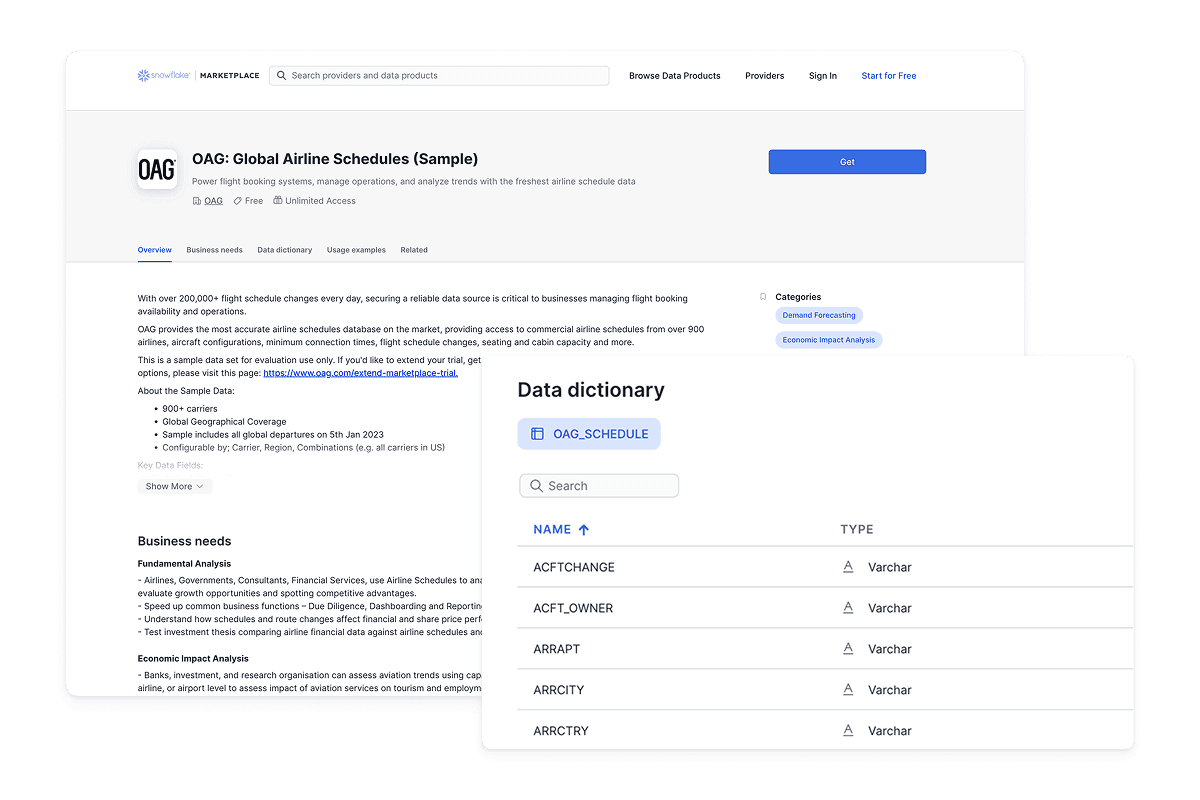Switch to the Business needs tab
Image resolution: width=1200 pixels, height=800 pixels.
click(214, 250)
